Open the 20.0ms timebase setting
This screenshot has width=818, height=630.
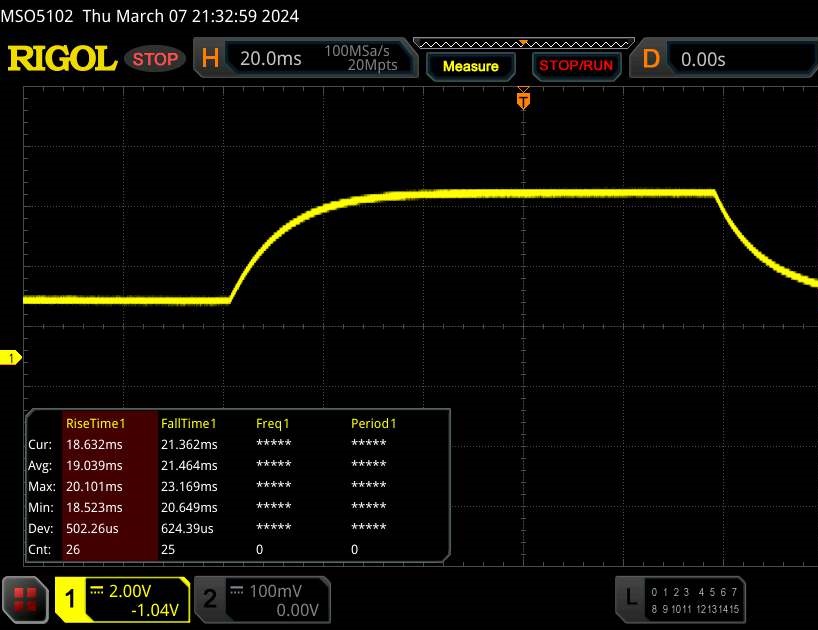coord(271,59)
